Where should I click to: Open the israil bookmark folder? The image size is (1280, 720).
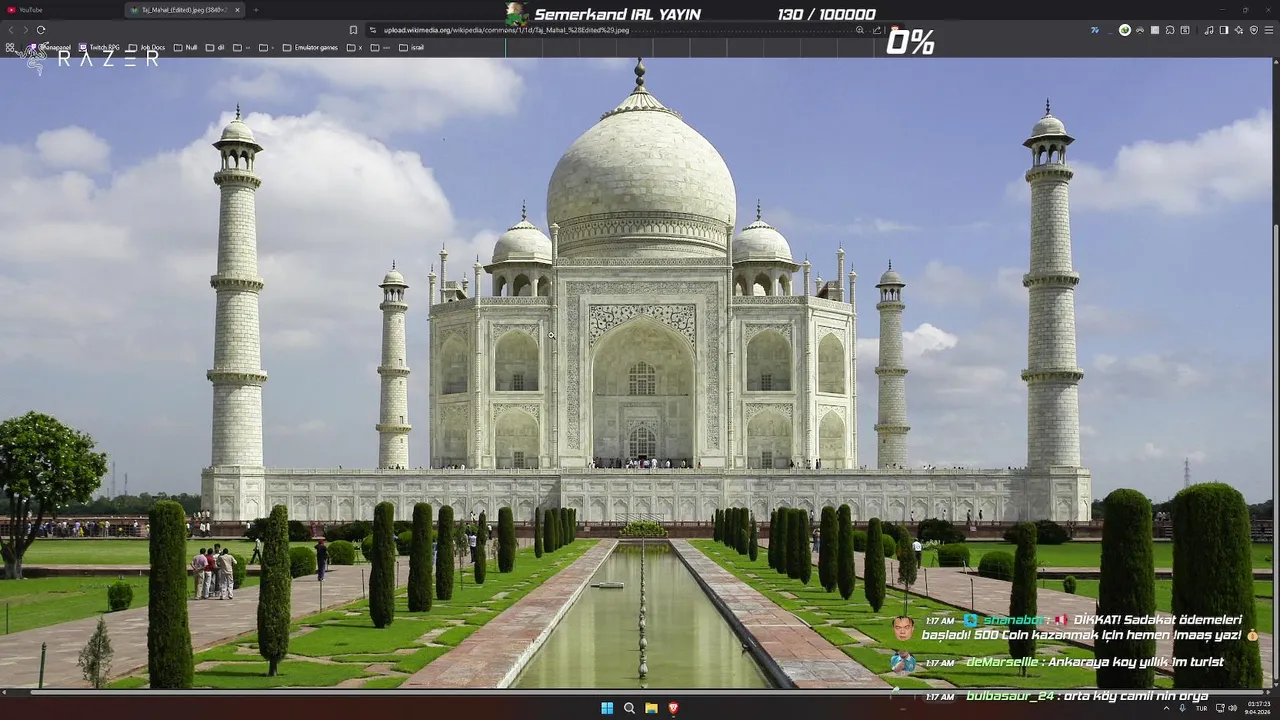(x=411, y=47)
